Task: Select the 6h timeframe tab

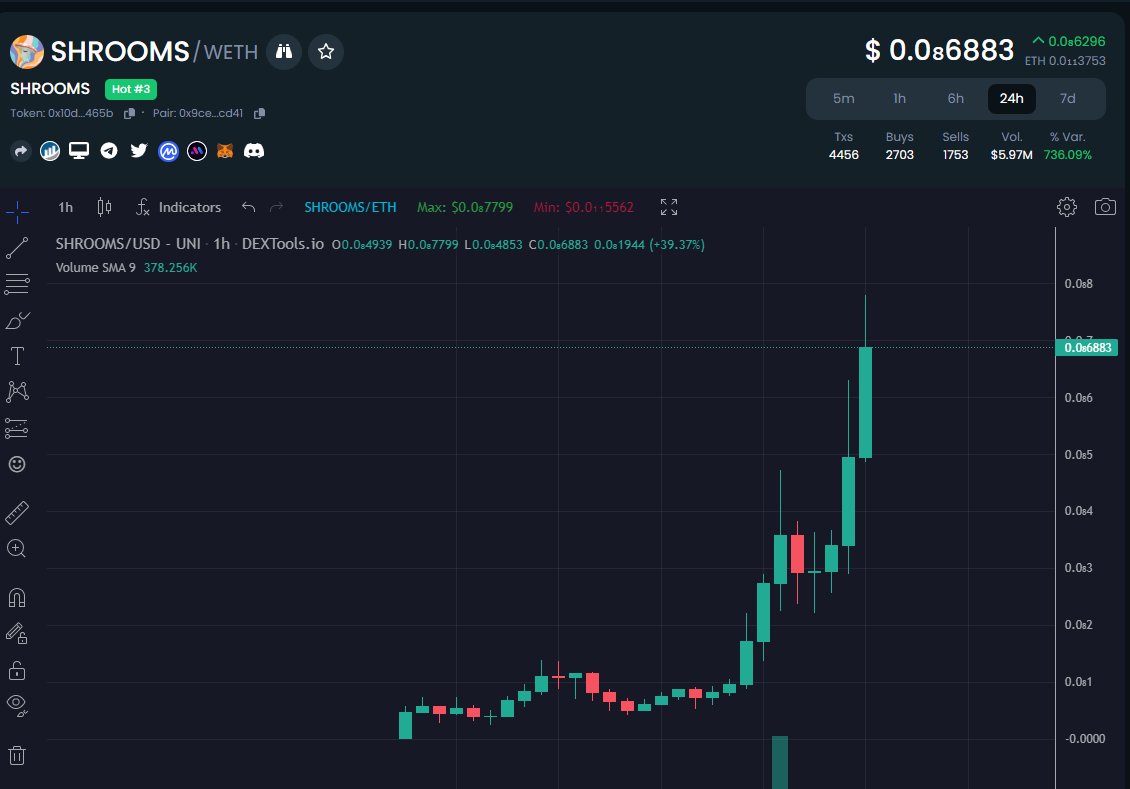Action: (956, 99)
